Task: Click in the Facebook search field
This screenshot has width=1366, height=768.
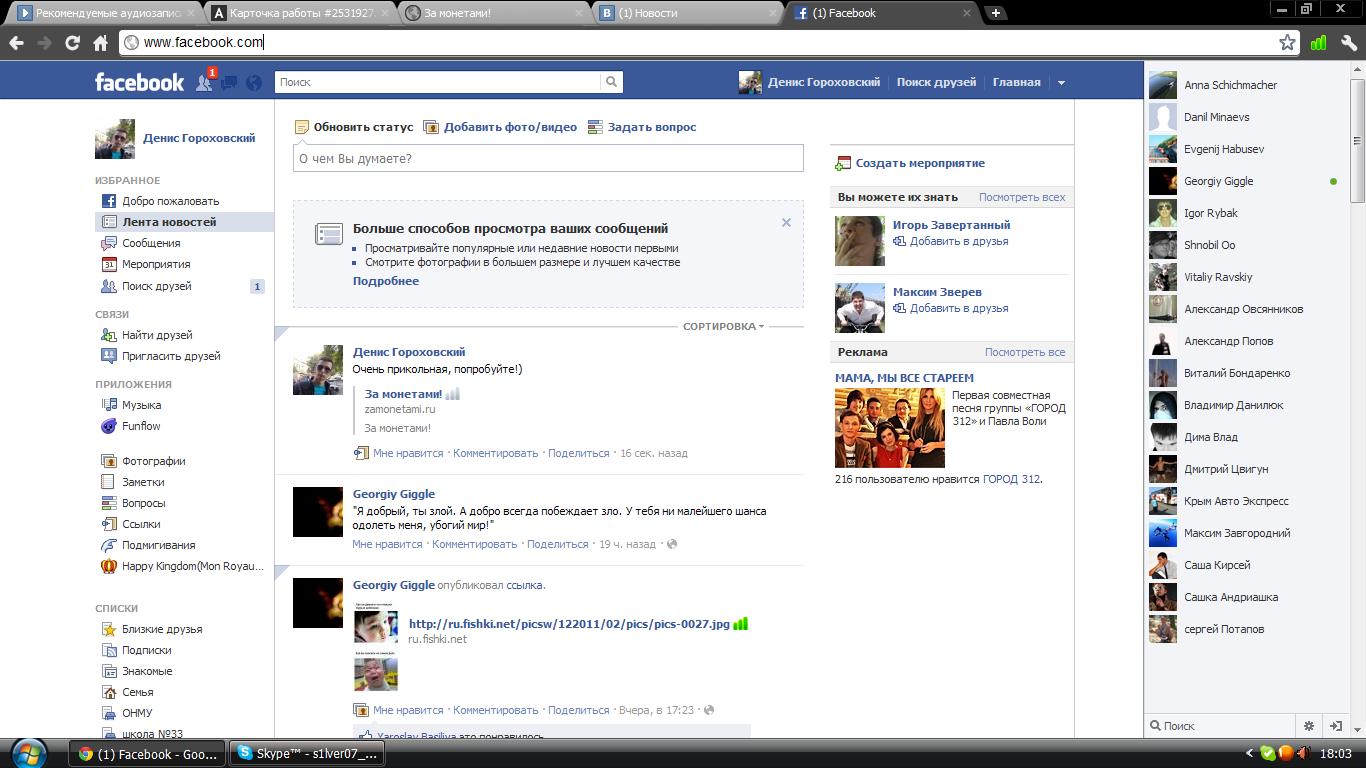Action: point(438,82)
